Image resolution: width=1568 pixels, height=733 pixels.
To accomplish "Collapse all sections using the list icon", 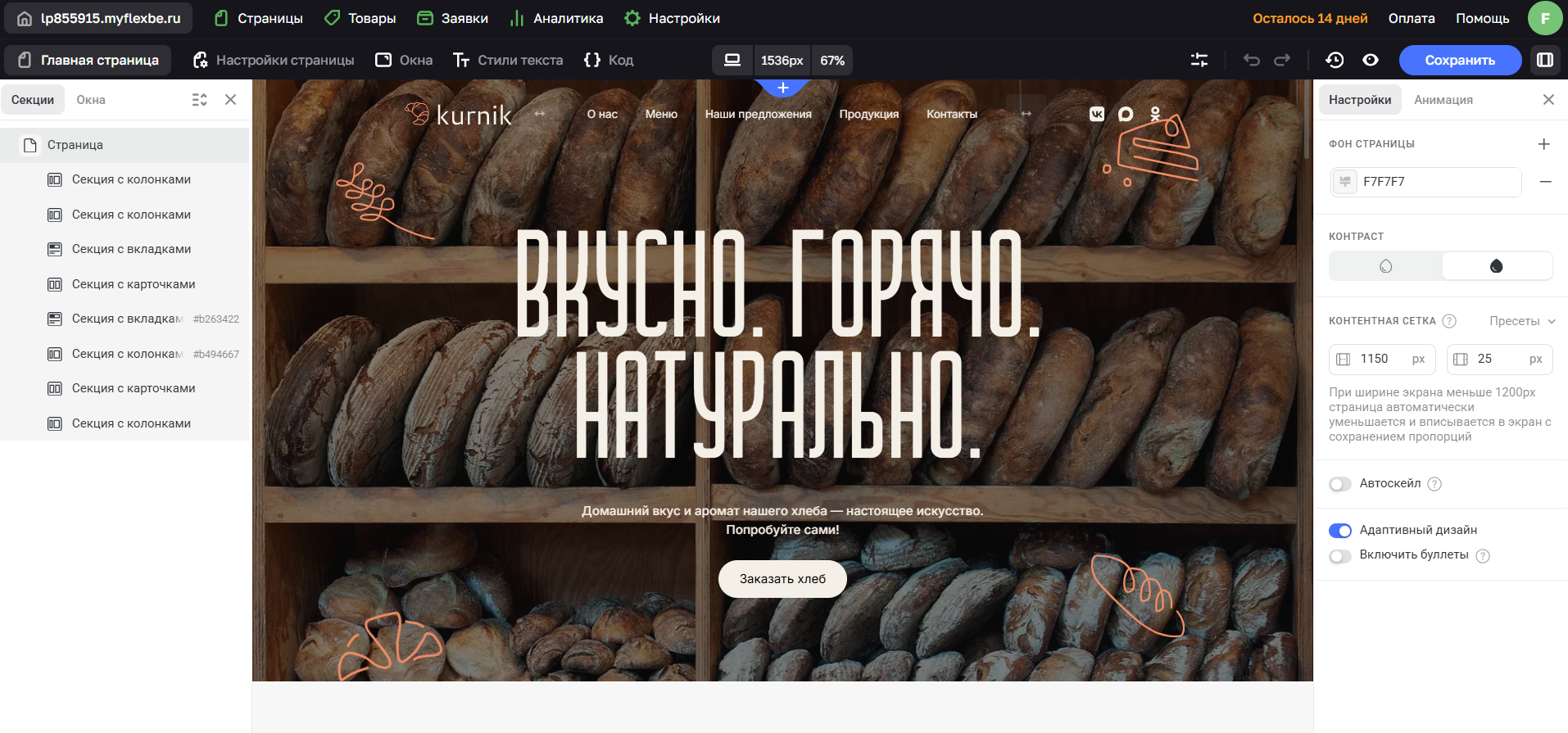I will click(x=199, y=100).
